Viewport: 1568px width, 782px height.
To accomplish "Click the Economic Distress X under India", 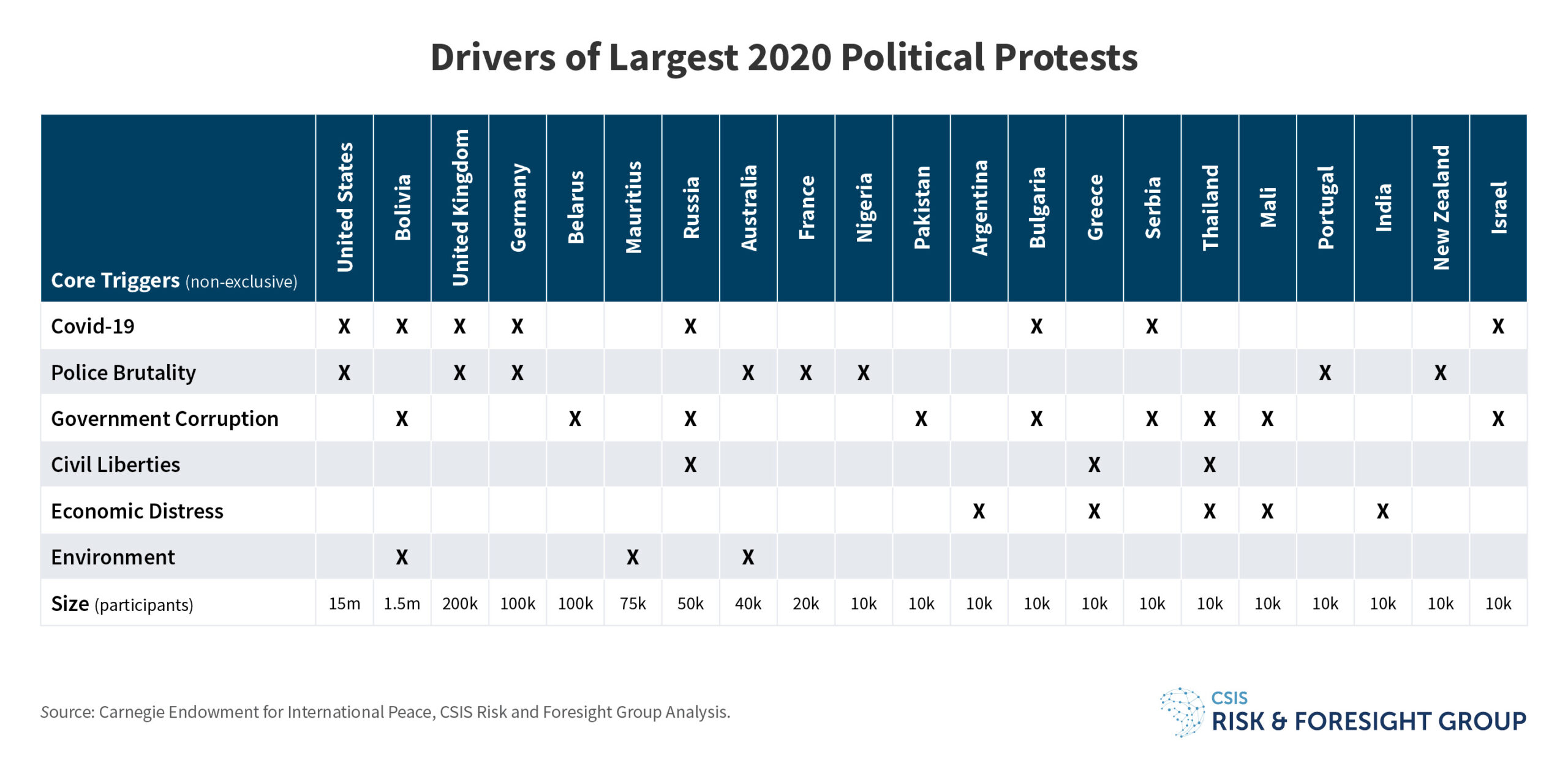I will coord(1382,511).
